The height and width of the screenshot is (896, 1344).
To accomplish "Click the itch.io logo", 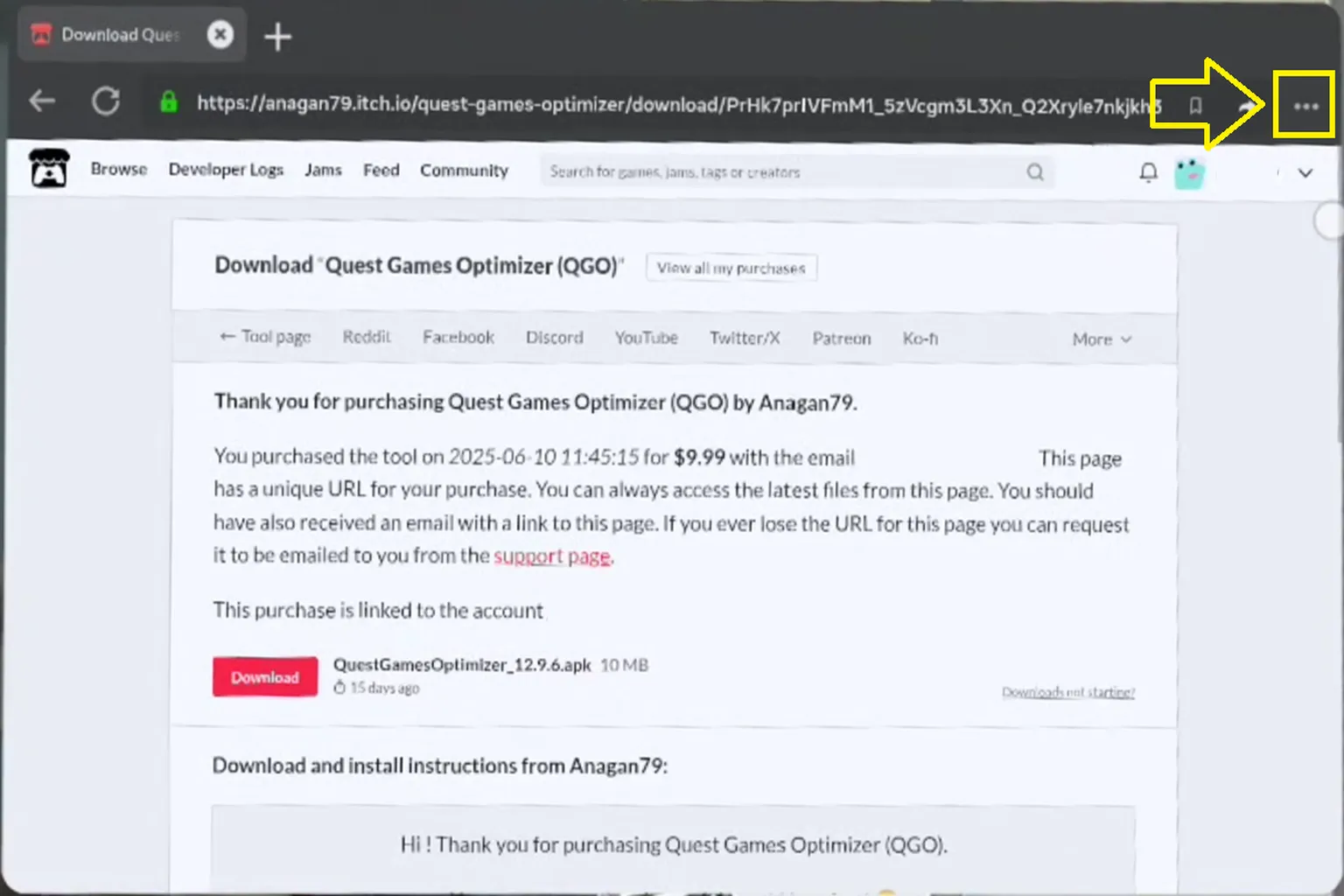I will click(x=49, y=169).
